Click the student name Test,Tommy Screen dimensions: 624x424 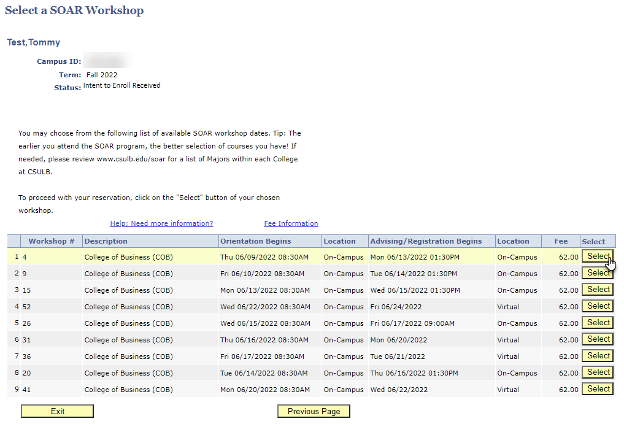[x=33, y=42]
